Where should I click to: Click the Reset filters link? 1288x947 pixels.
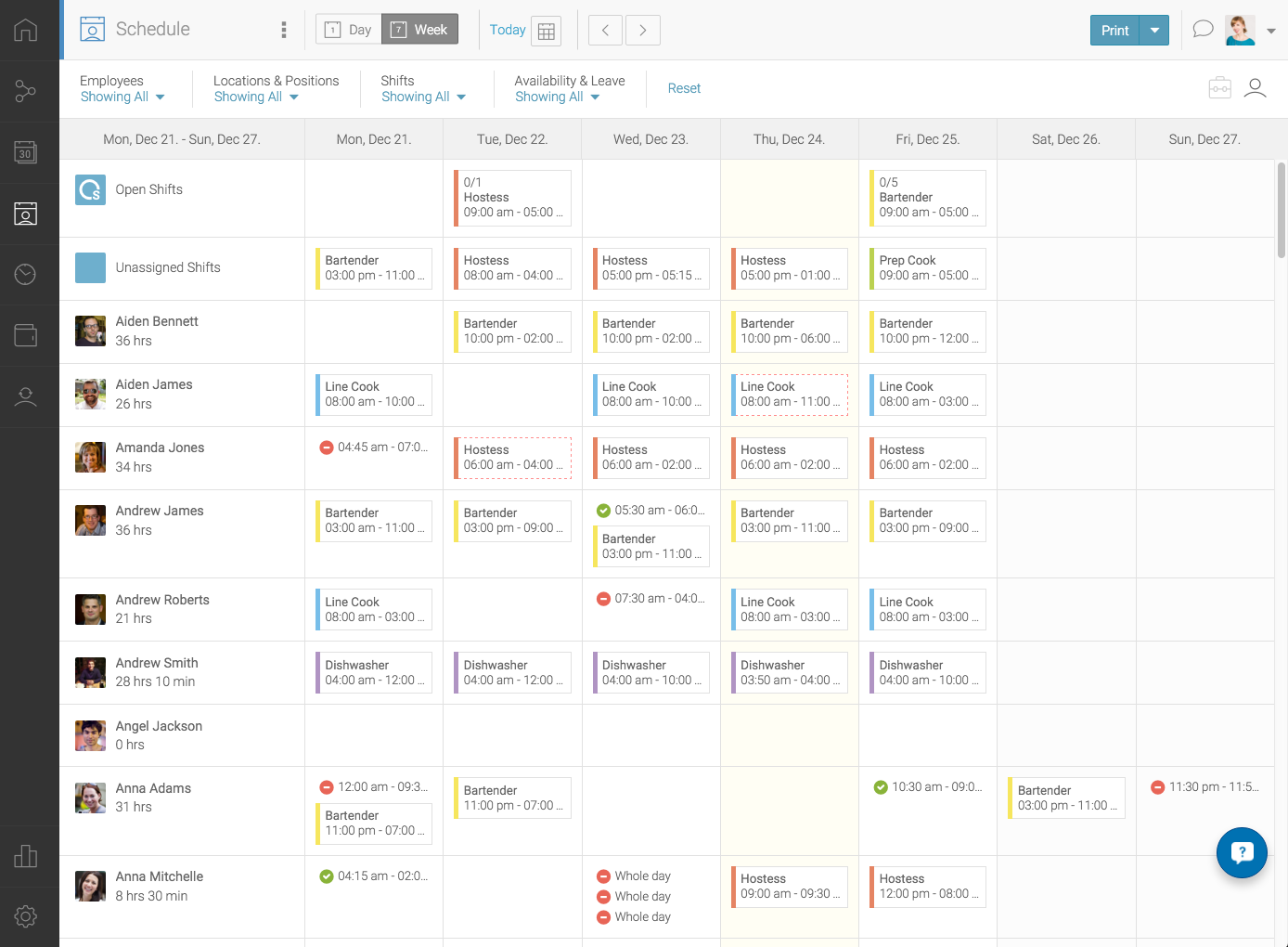pyautogui.click(x=684, y=88)
